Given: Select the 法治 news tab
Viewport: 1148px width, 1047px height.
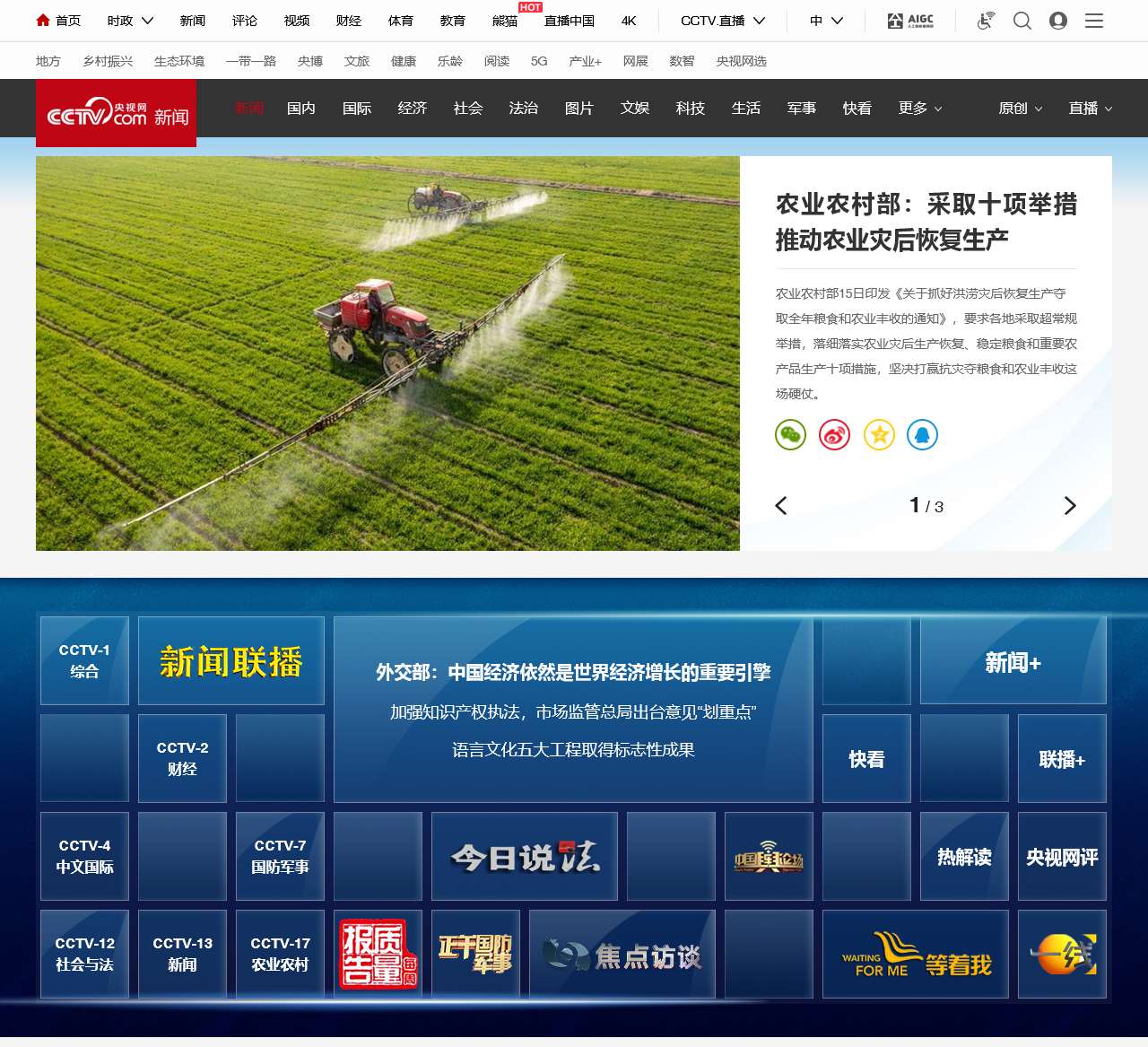Looking at the screenshot, I should point(524,109).
